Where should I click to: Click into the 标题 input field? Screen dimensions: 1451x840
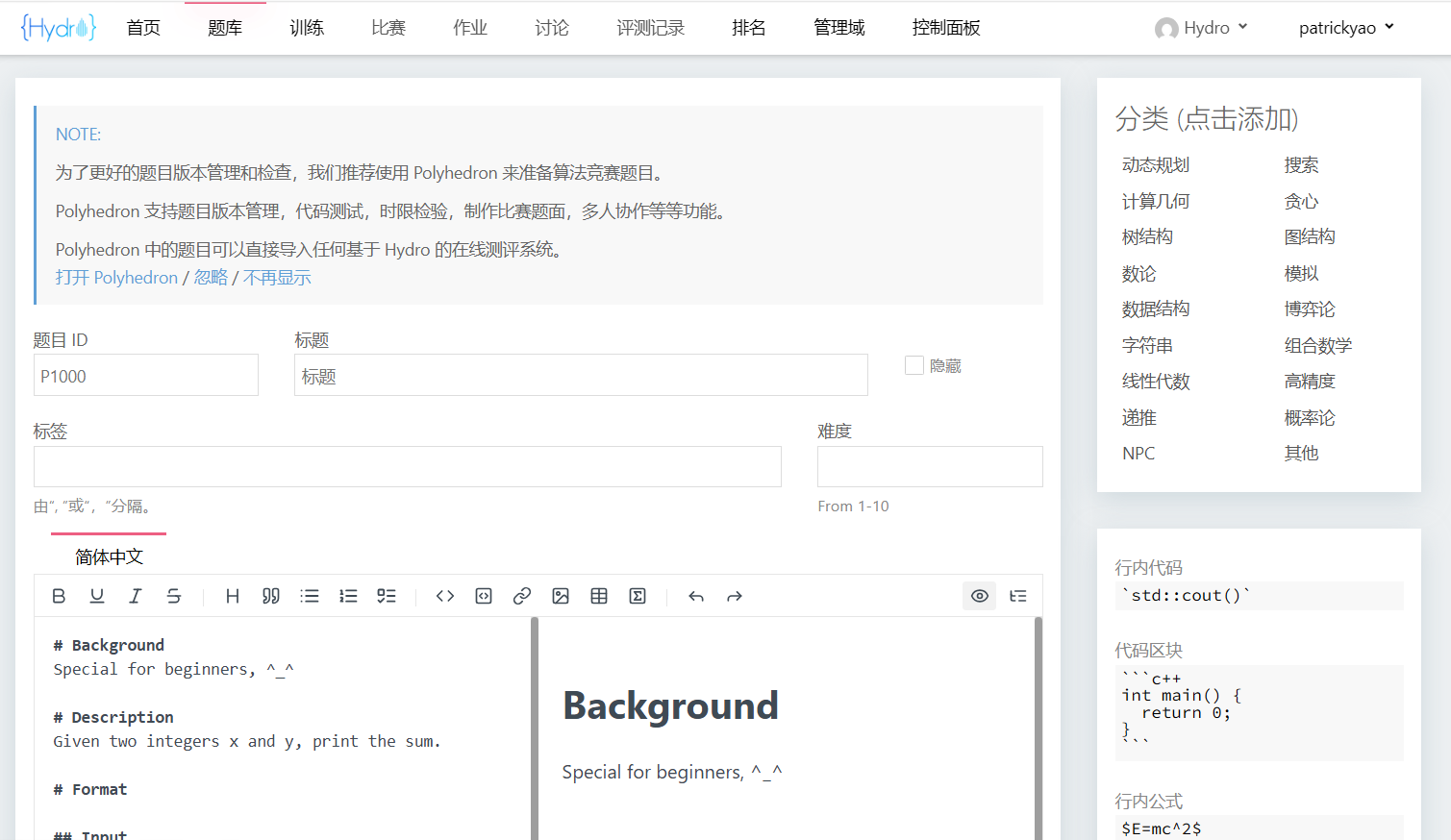coord(581,375)
